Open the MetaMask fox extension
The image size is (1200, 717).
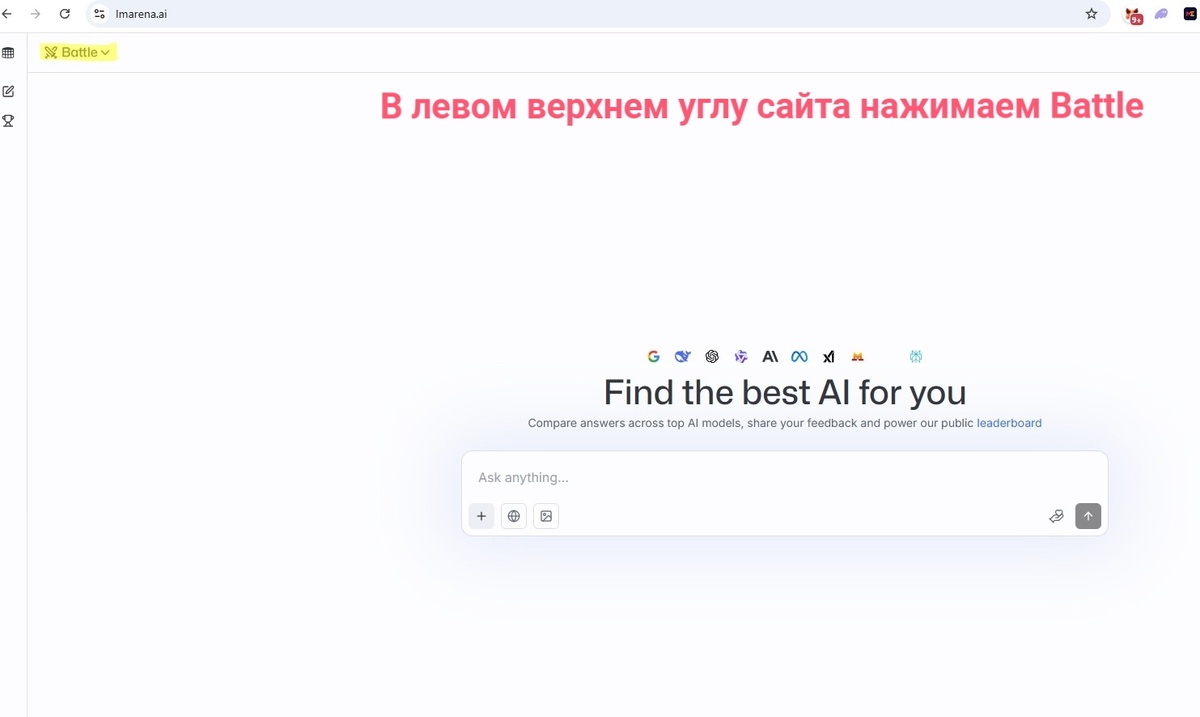pyautogui.click(x=1134, y=15)
